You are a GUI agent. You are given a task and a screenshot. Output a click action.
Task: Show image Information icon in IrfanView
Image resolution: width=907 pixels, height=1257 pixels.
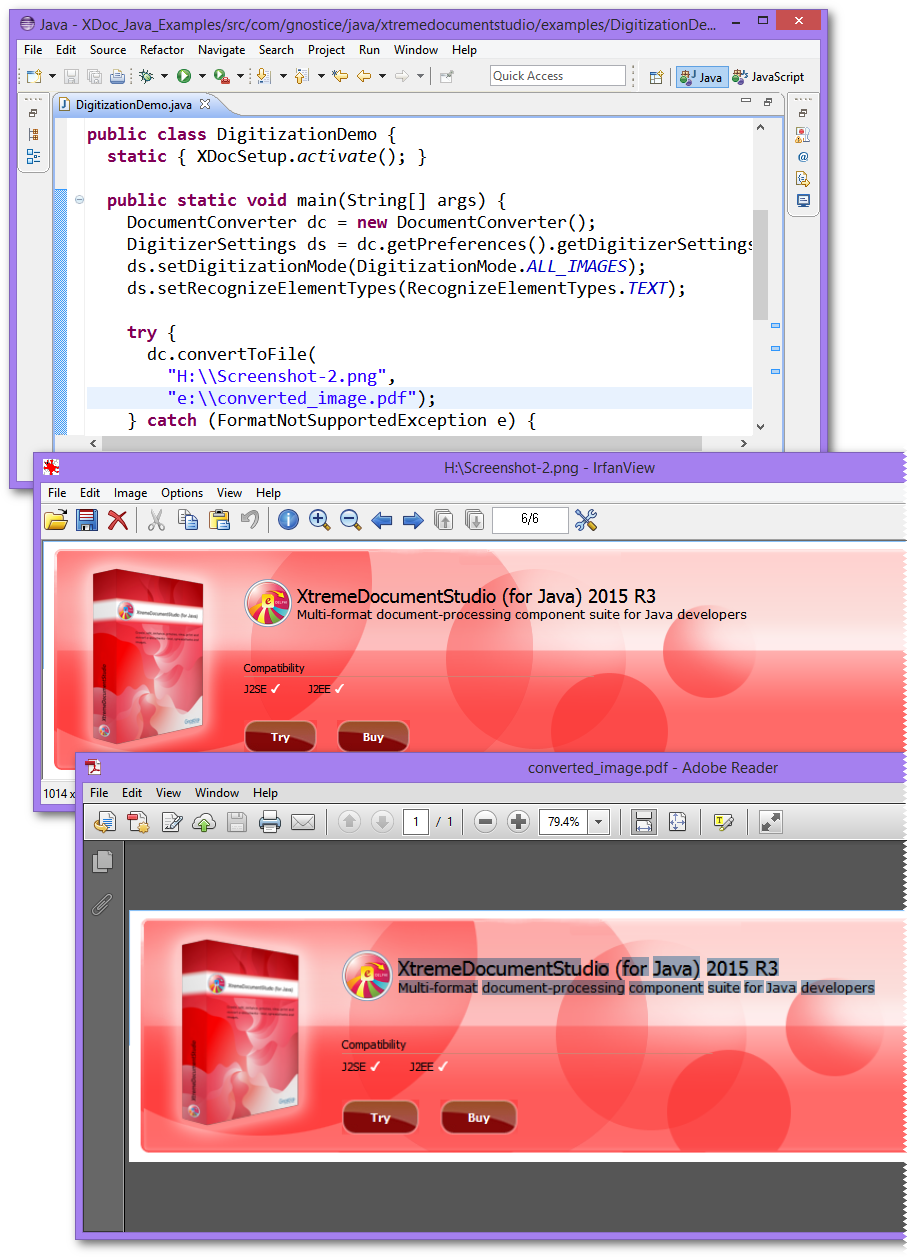pos(288,519)
